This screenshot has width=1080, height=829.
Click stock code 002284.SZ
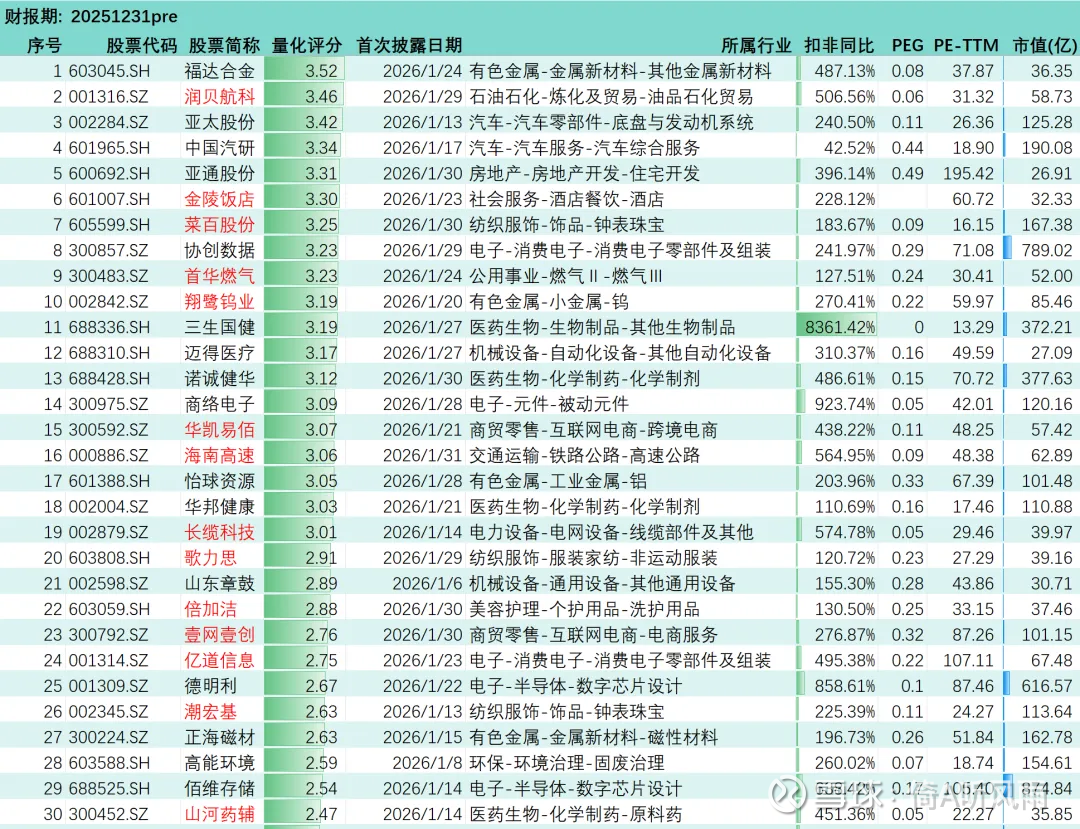point(108,123)
